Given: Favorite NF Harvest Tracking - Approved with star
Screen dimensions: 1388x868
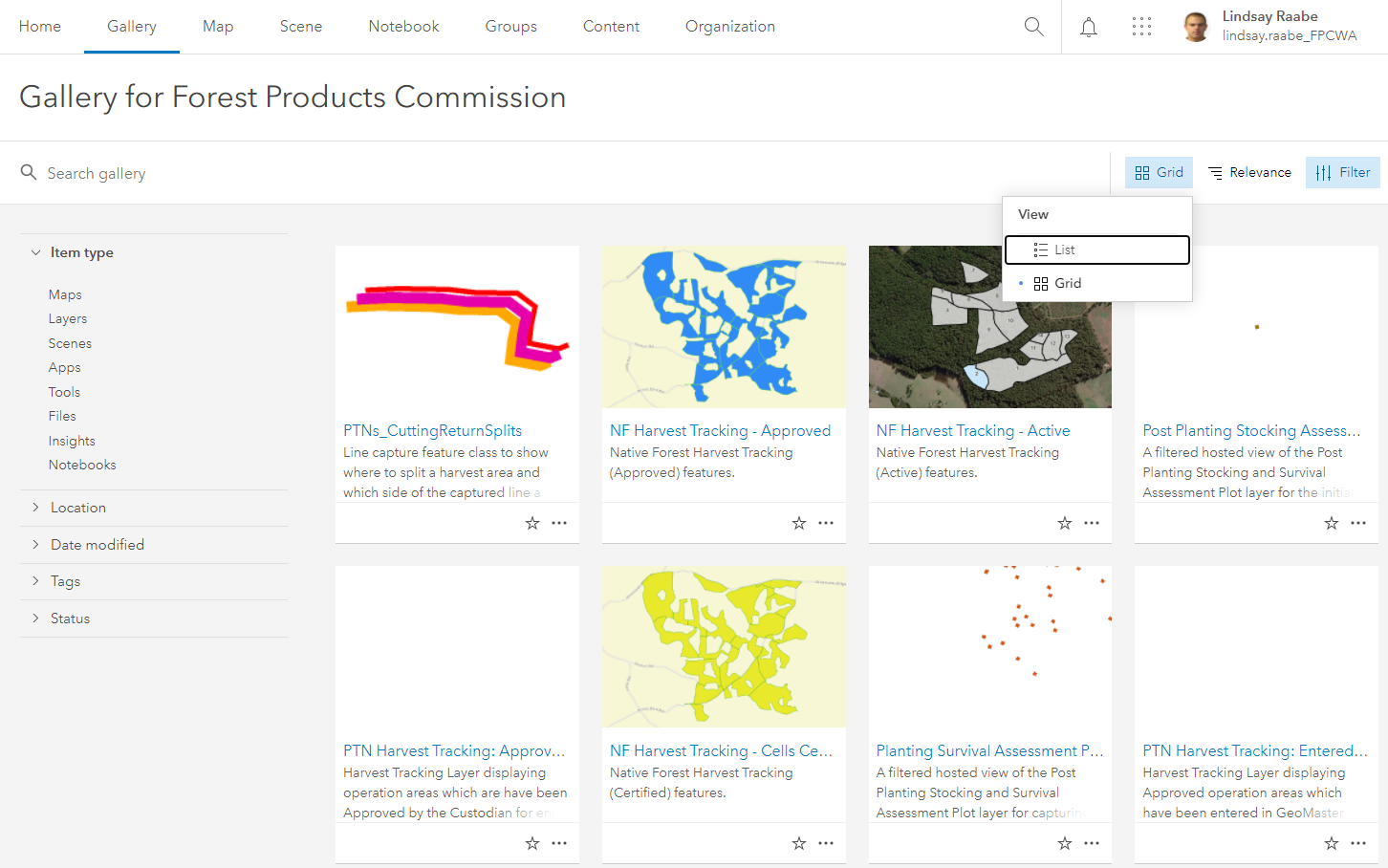Looking at the screenshot, I should (799, 523).
